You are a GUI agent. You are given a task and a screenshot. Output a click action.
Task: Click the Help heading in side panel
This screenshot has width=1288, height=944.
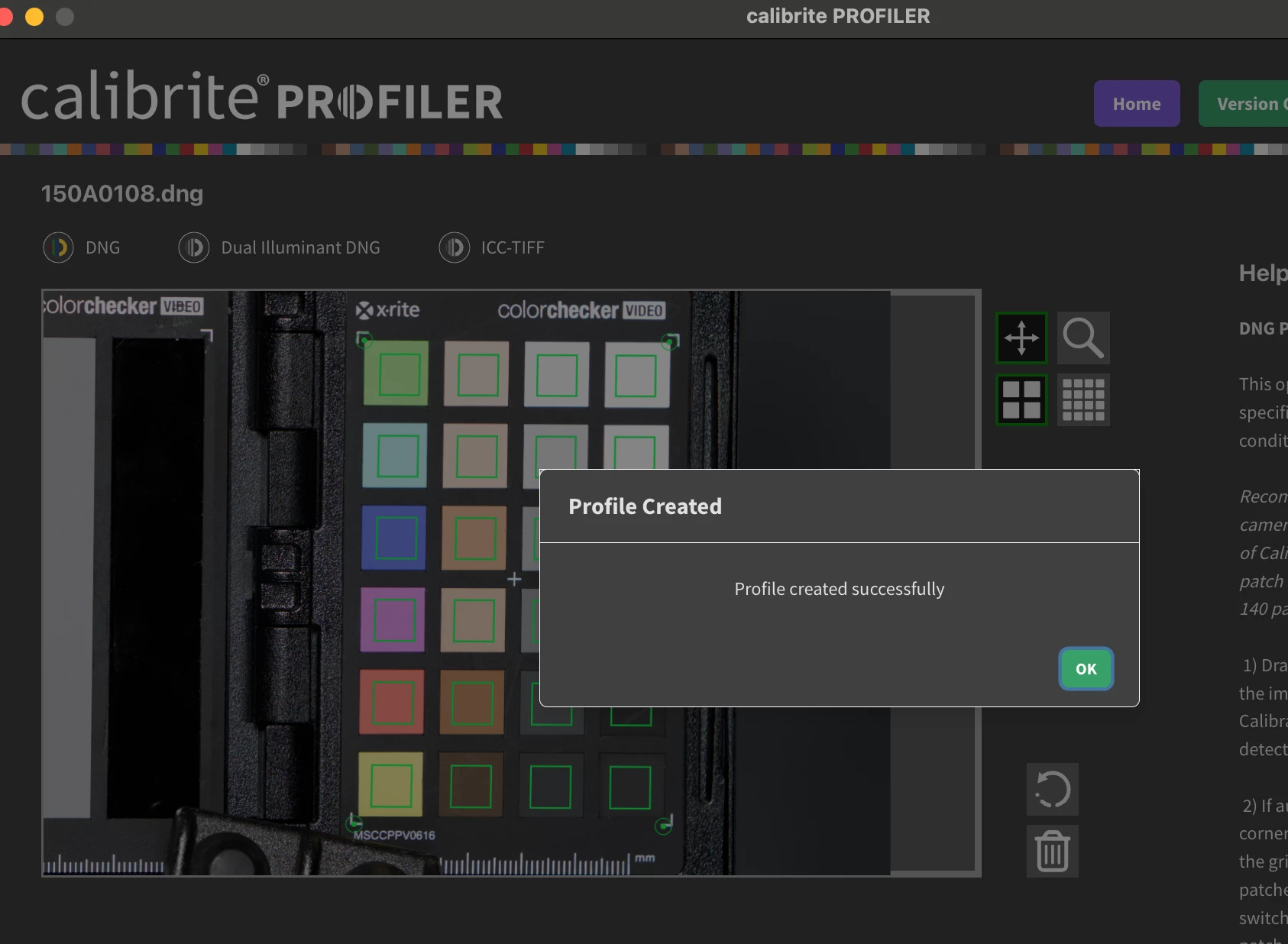coord(1263,273)
